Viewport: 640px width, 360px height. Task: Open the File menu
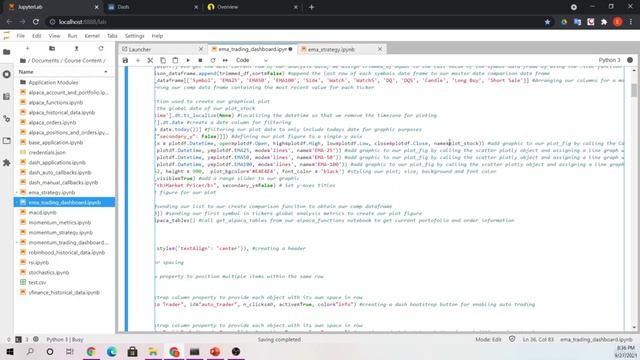(x=20, y=36)
